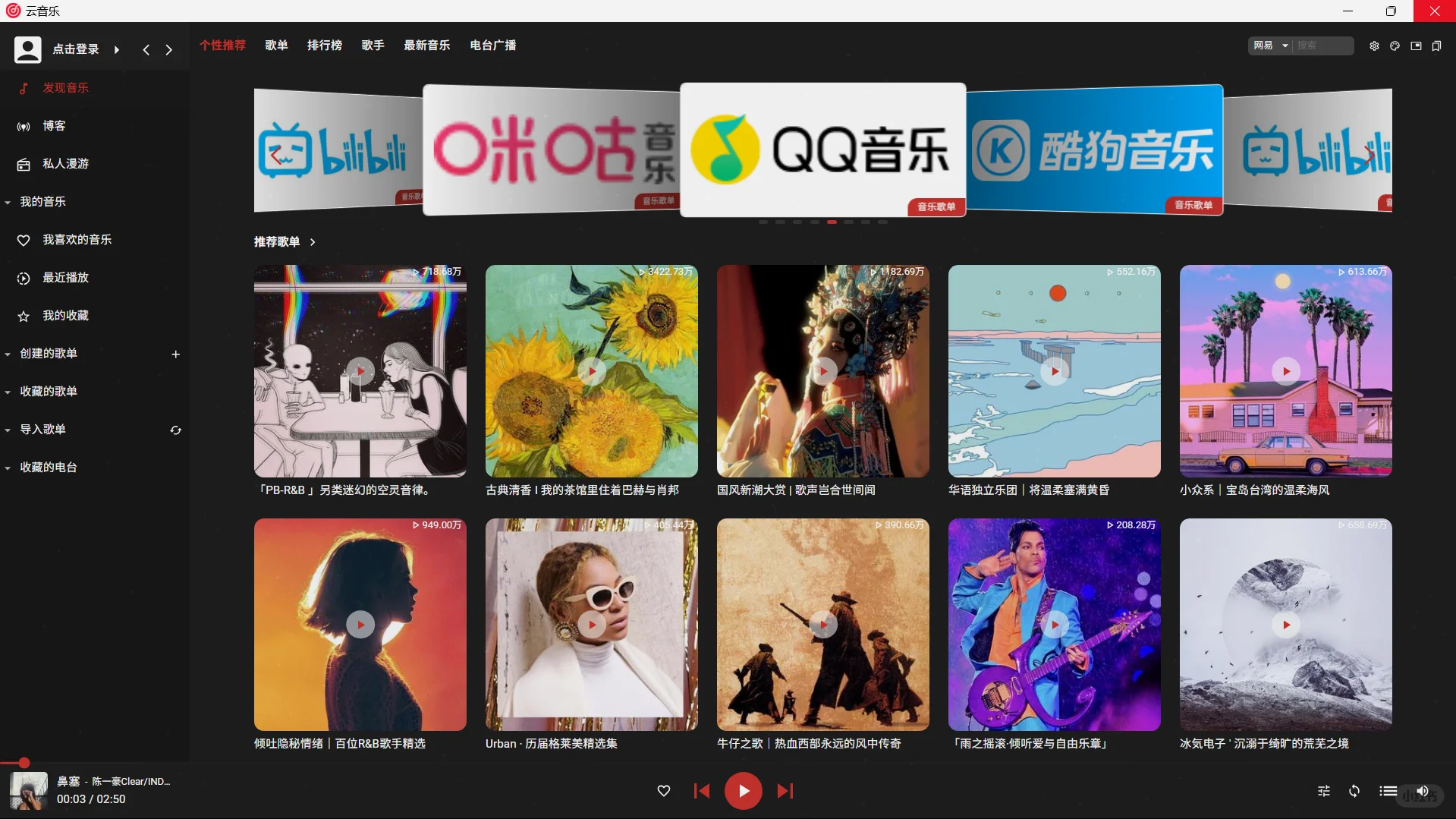The height and width of the screenshot is (819, 1456).
Task: Open the current playlist queue
Action: point(1388,791)
